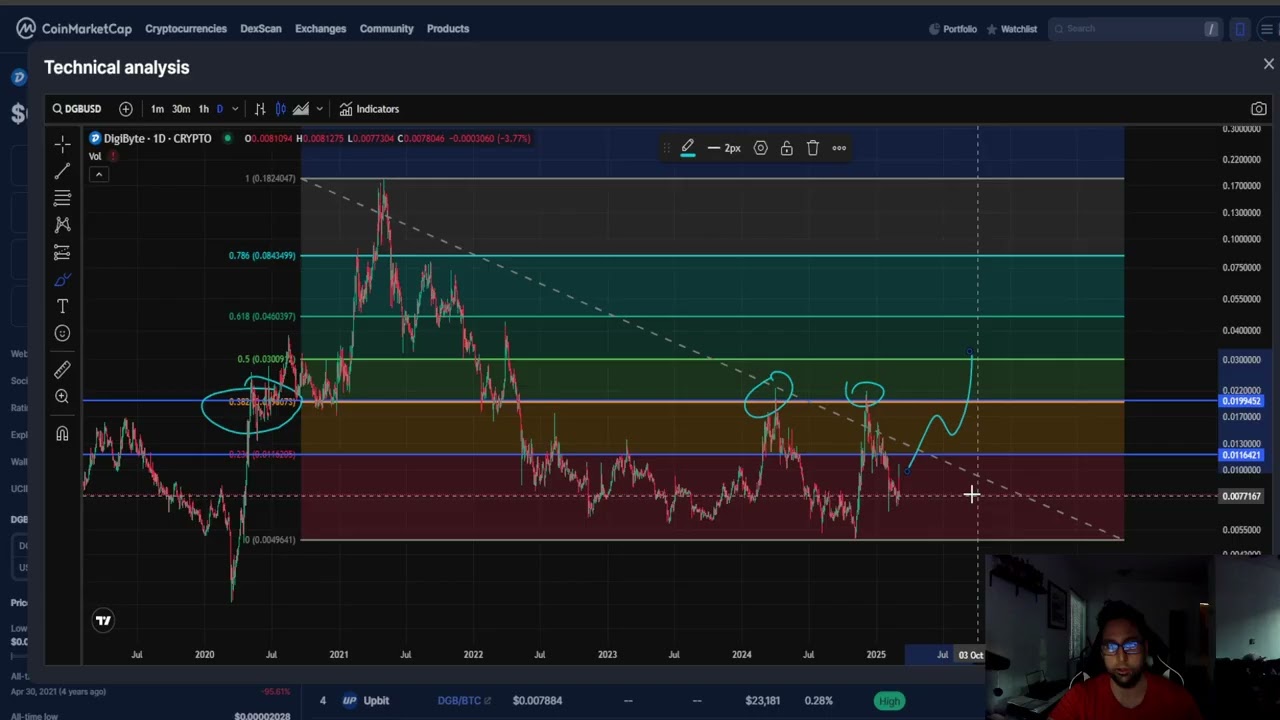The image size is (1280, 720).
Task: Open the patterns drawing tool
Action: click(x=62, y=225)
